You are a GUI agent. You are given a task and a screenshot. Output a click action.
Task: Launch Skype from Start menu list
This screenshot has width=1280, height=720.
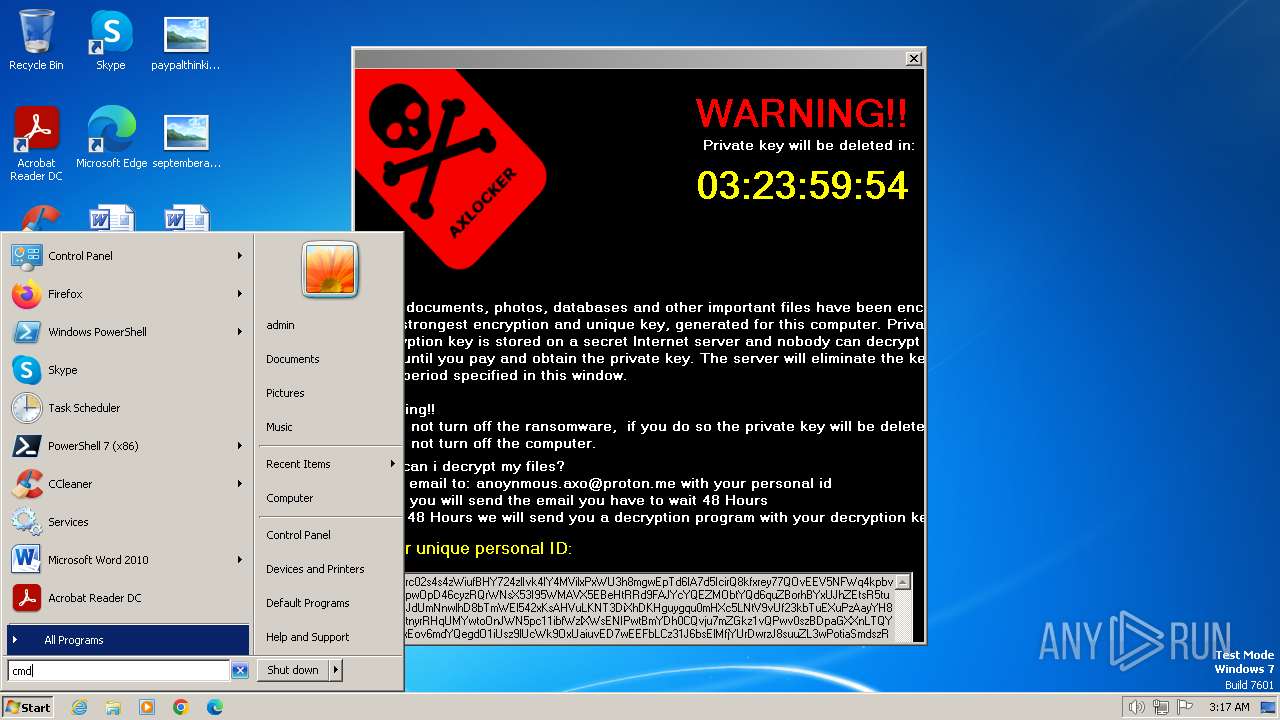(127, 370)
